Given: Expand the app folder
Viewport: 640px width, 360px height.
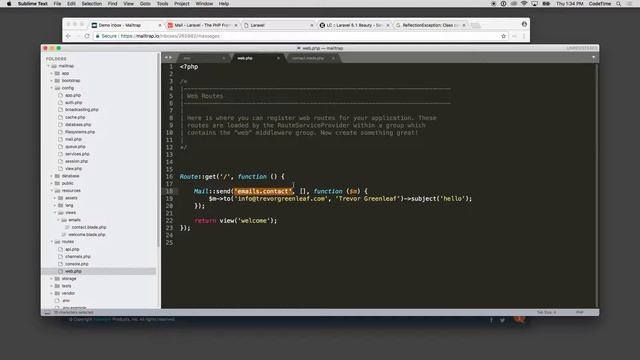Looking at the screenshot, I should coord(52,73).
